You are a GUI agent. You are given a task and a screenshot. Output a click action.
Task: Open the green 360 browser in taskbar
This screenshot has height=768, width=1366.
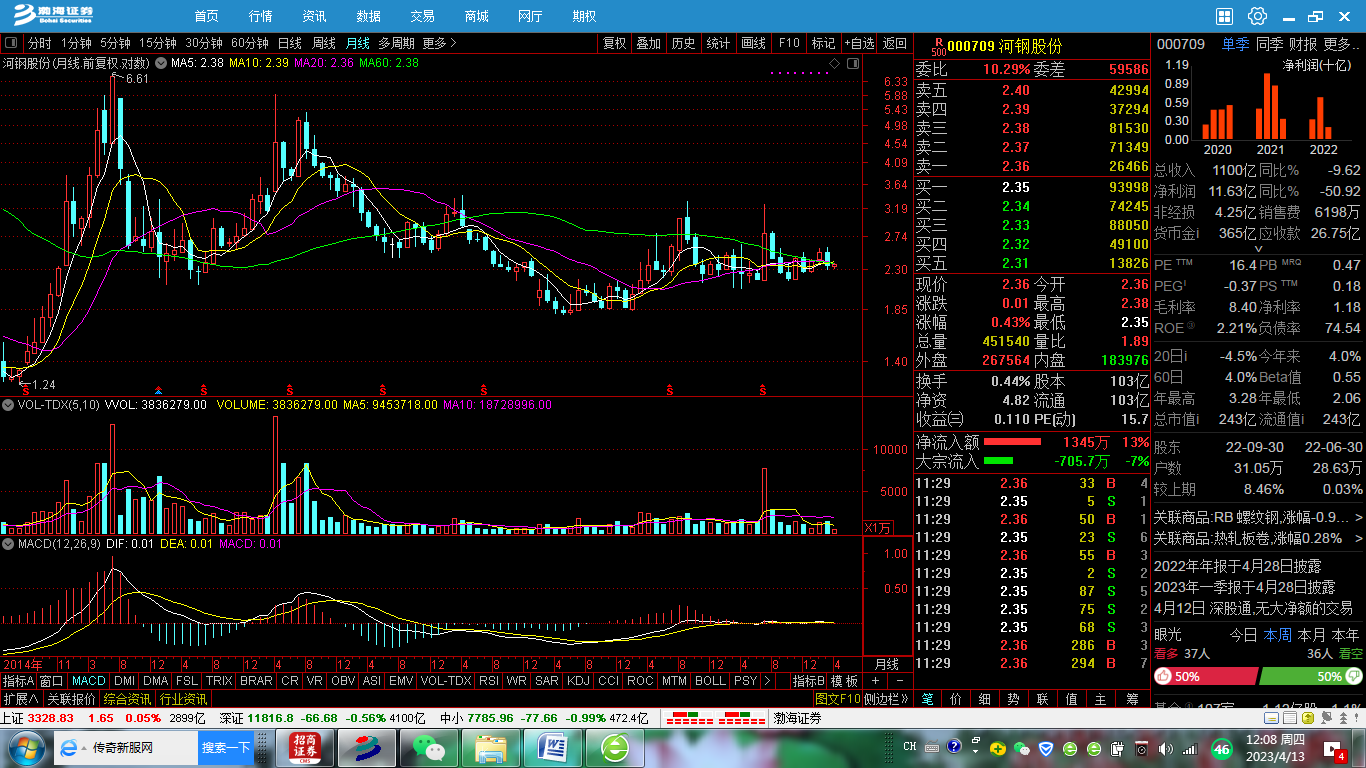click(615, 747)
